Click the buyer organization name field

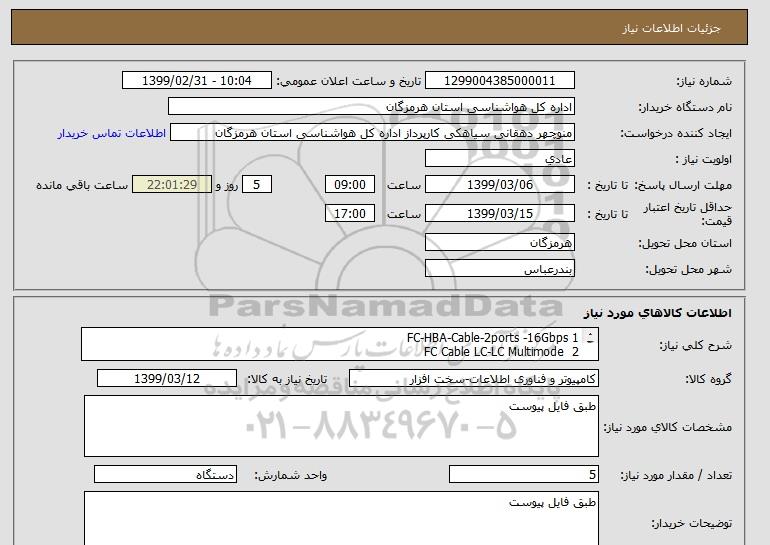371,107
